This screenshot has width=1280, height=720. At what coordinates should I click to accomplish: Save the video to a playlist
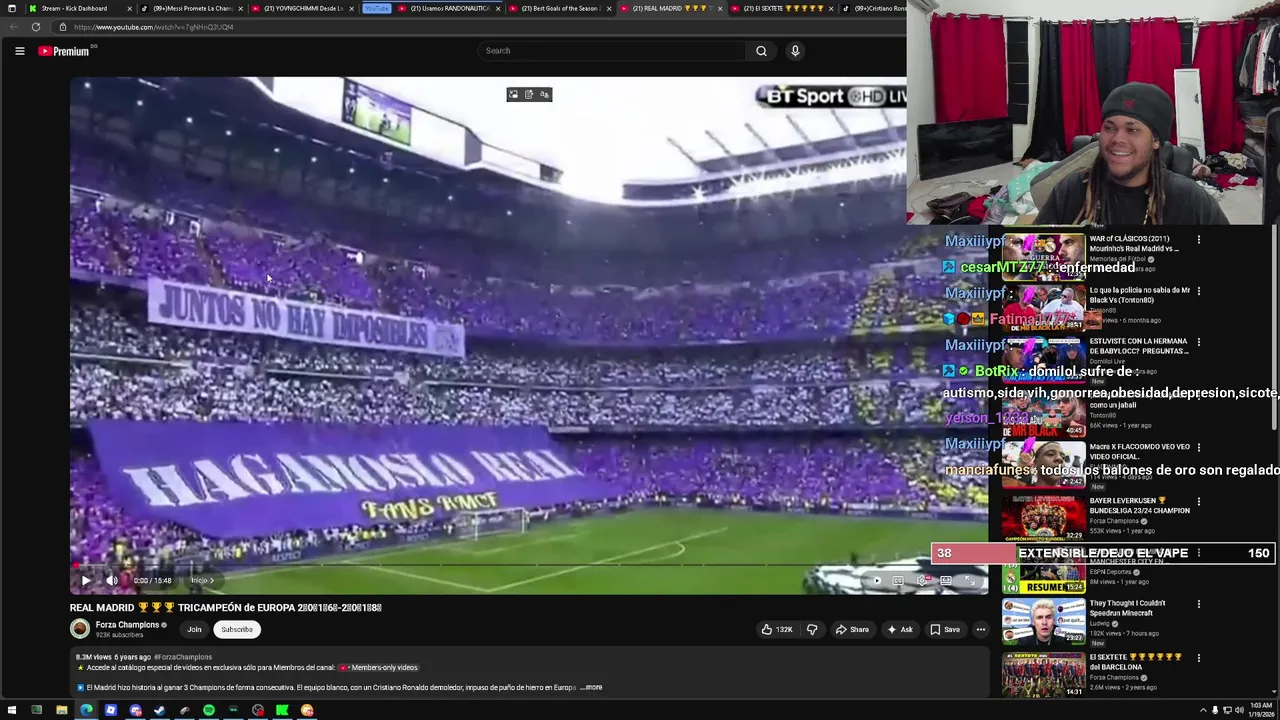click(x=945, y=629)
